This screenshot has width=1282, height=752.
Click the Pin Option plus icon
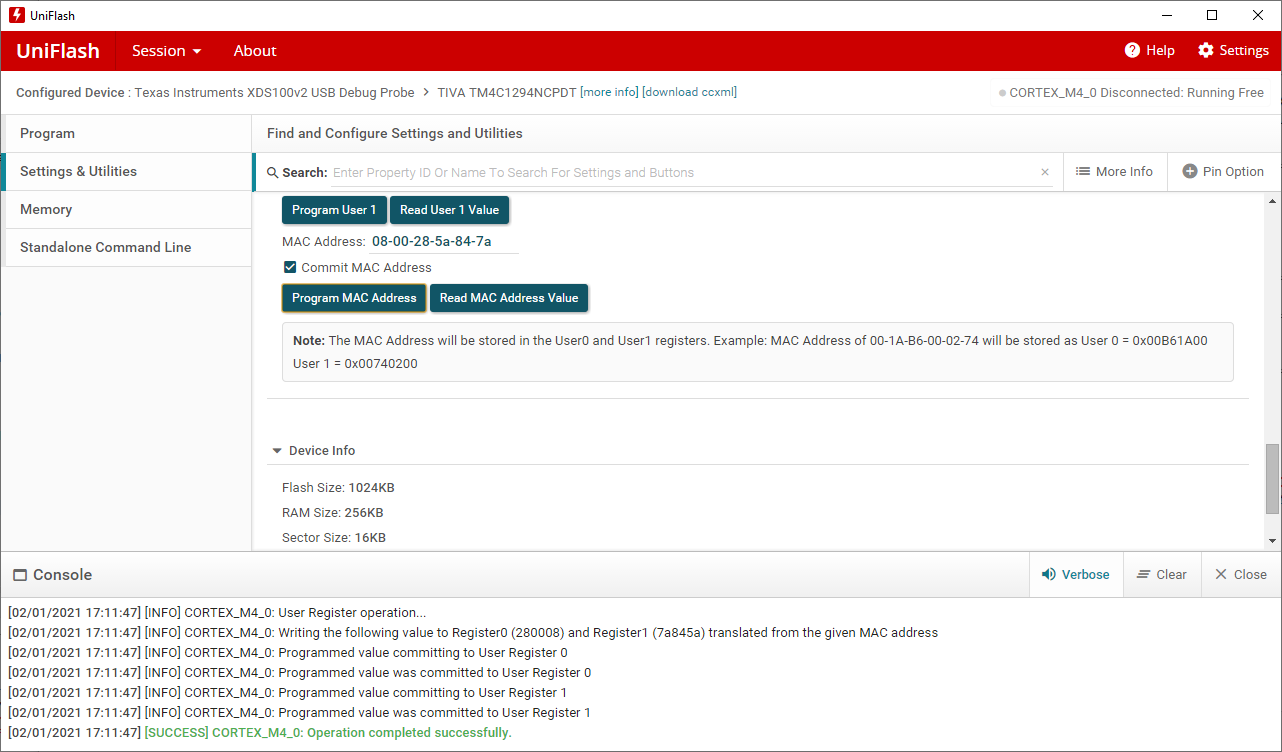1190,172
